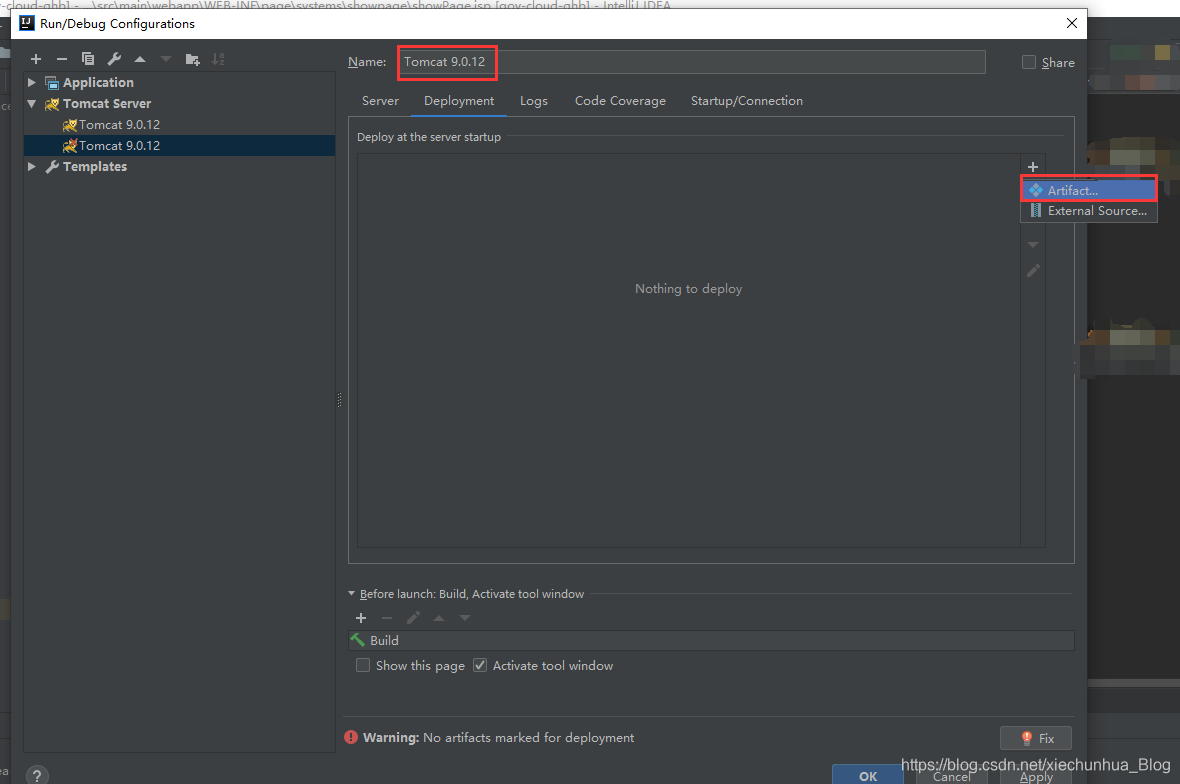Move configuration down in list
The width and height of the screenshot is (1180, 784).
166,59
